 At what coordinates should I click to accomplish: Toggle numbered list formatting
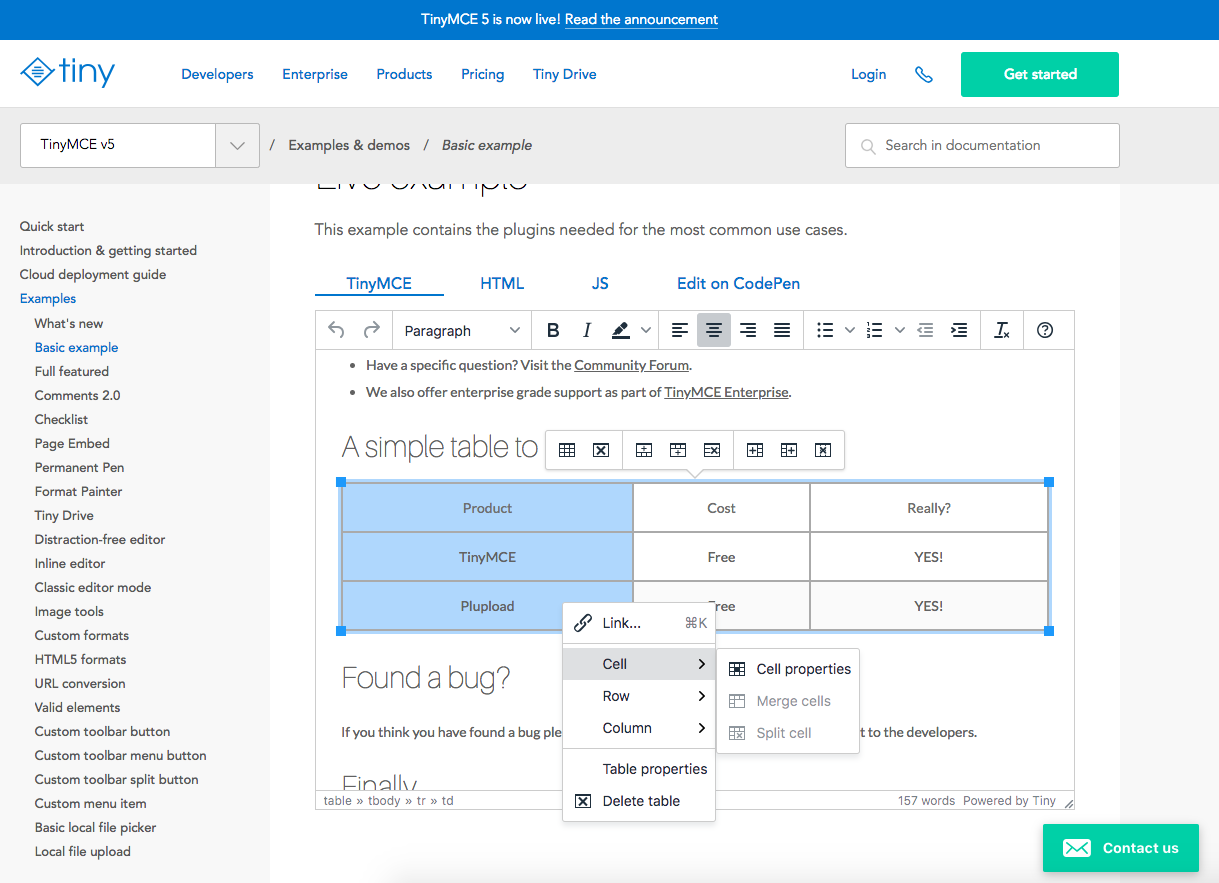873,330
